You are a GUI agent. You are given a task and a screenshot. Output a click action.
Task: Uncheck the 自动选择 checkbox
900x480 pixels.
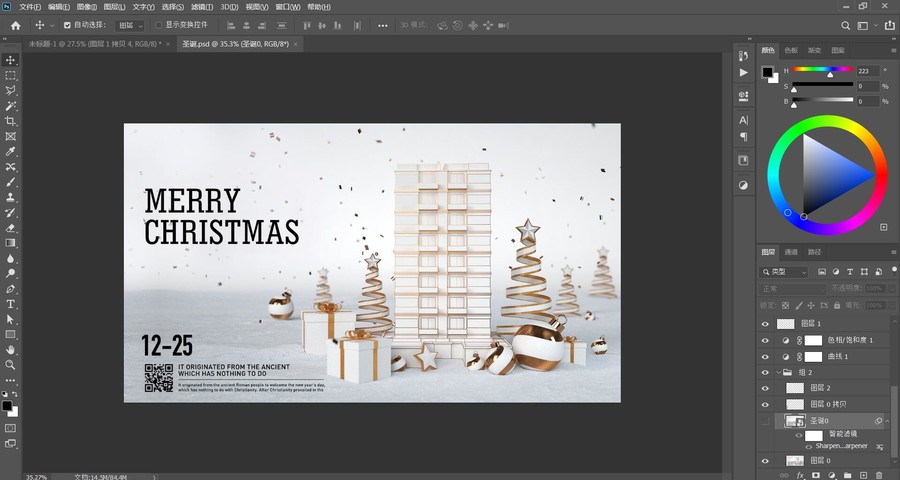67,25
